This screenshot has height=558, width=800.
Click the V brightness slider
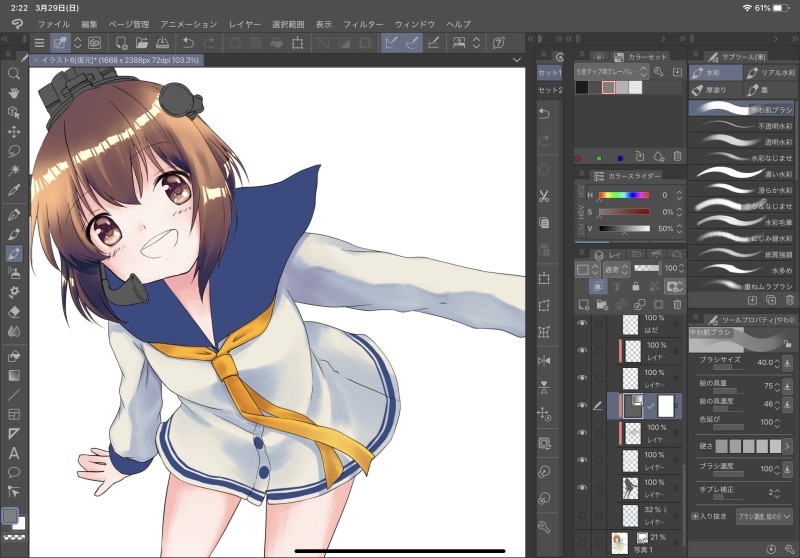(x=624, y=229)
